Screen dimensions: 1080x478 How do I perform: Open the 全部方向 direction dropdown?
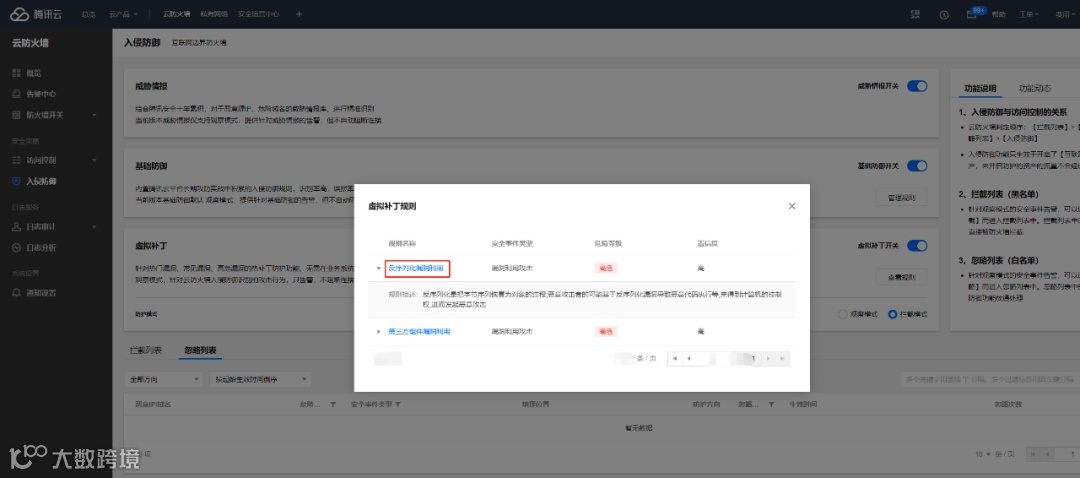[x=163, y=380]
